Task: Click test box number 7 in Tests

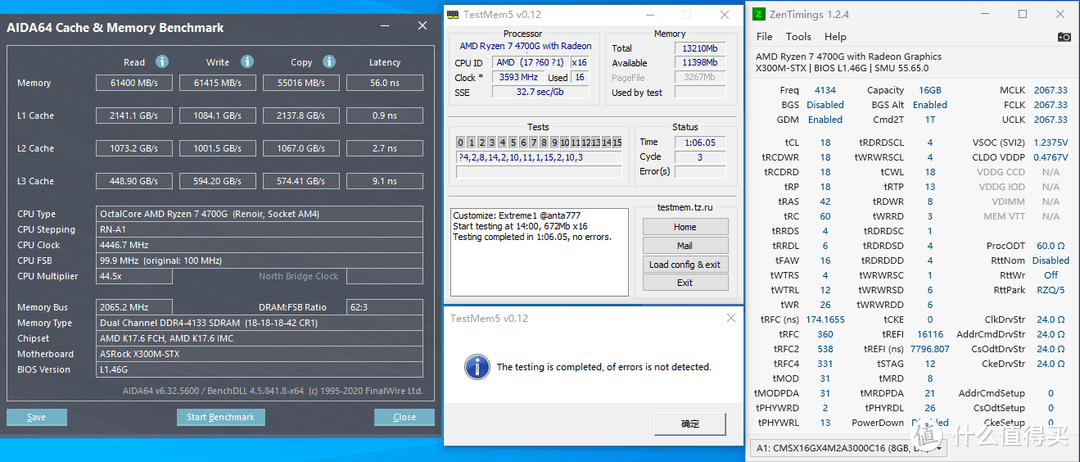Action: 534,143
